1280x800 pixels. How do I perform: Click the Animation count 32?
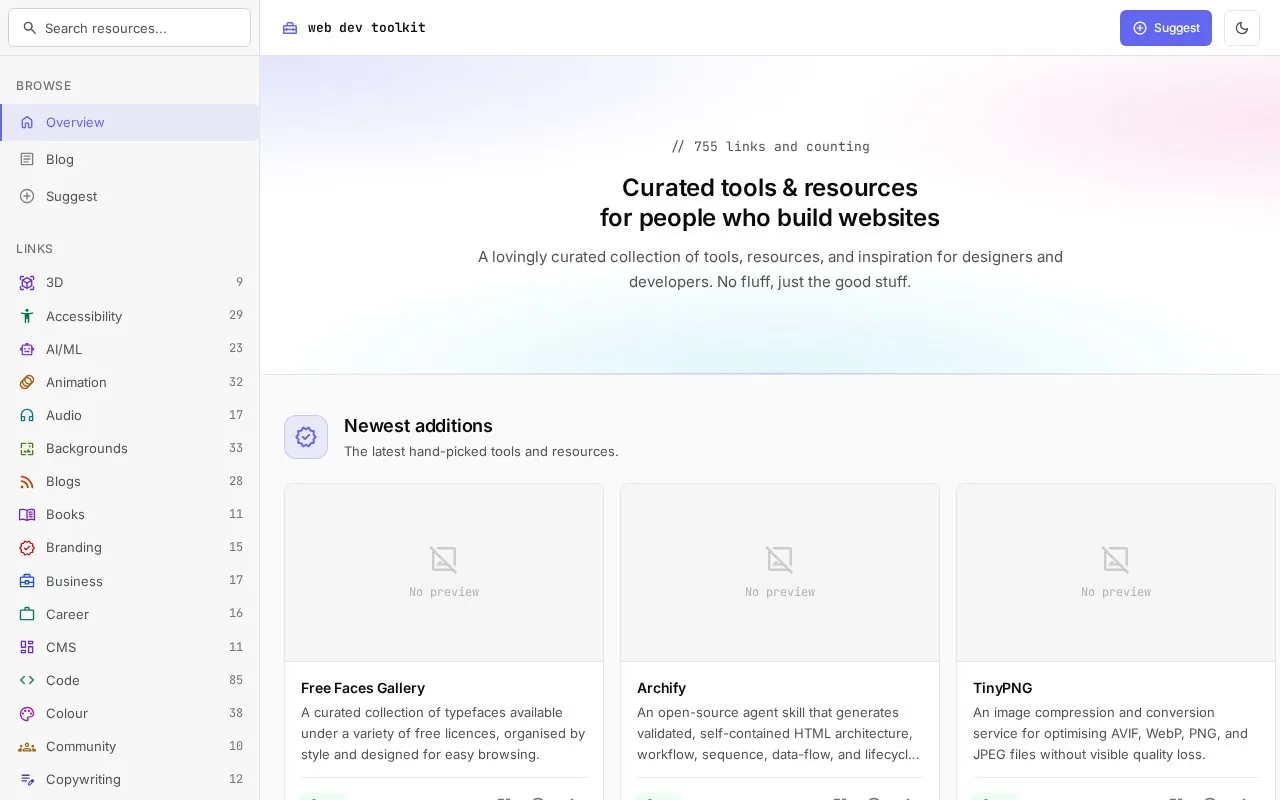[236, 382]
